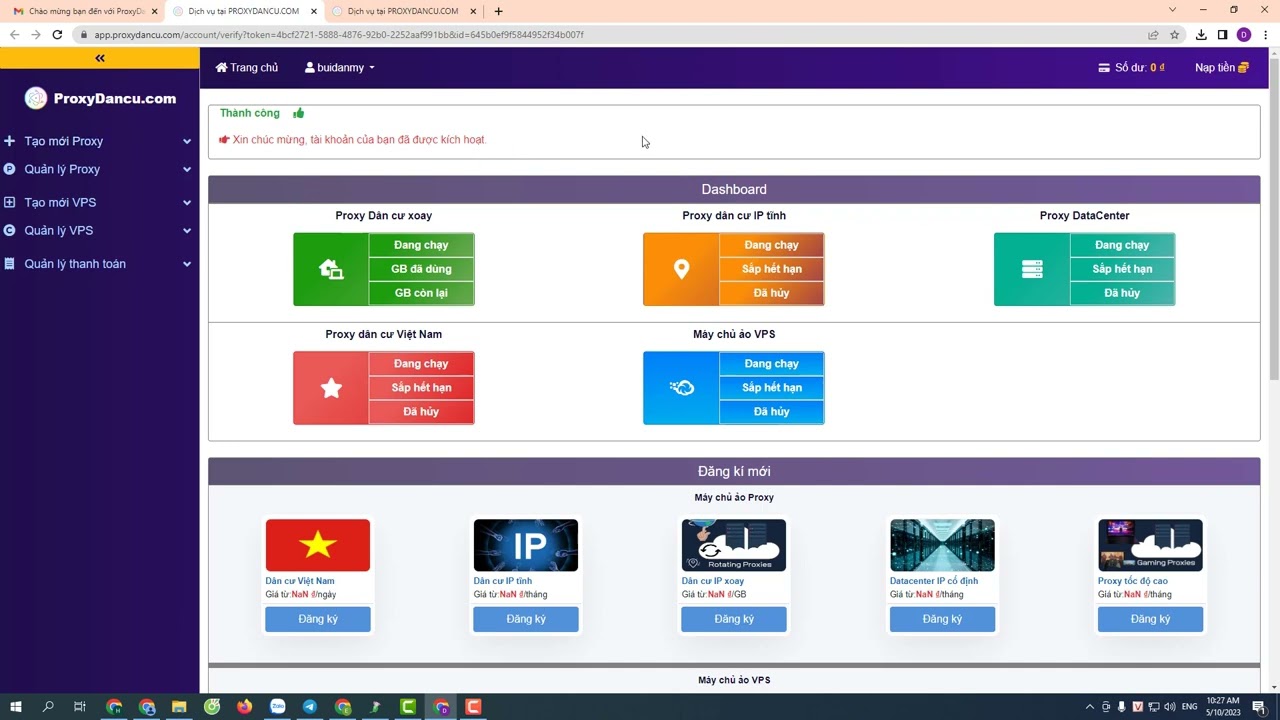Open Đã hủy under Proxy DataCenter
Viewport: 1280px width, 720px height.
click(x=1122, y=293)
